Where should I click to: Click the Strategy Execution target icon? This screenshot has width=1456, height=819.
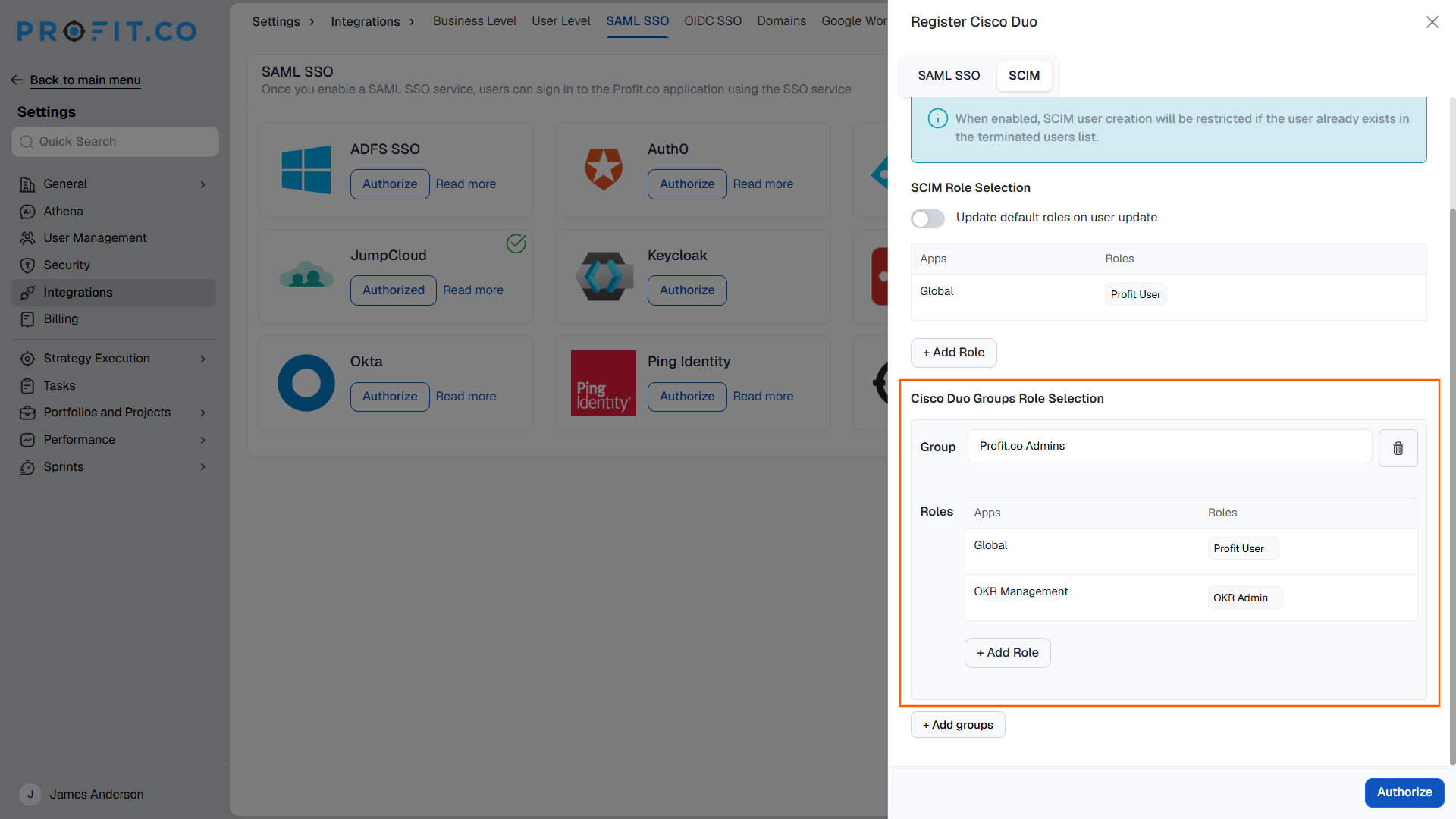[27, 359]
